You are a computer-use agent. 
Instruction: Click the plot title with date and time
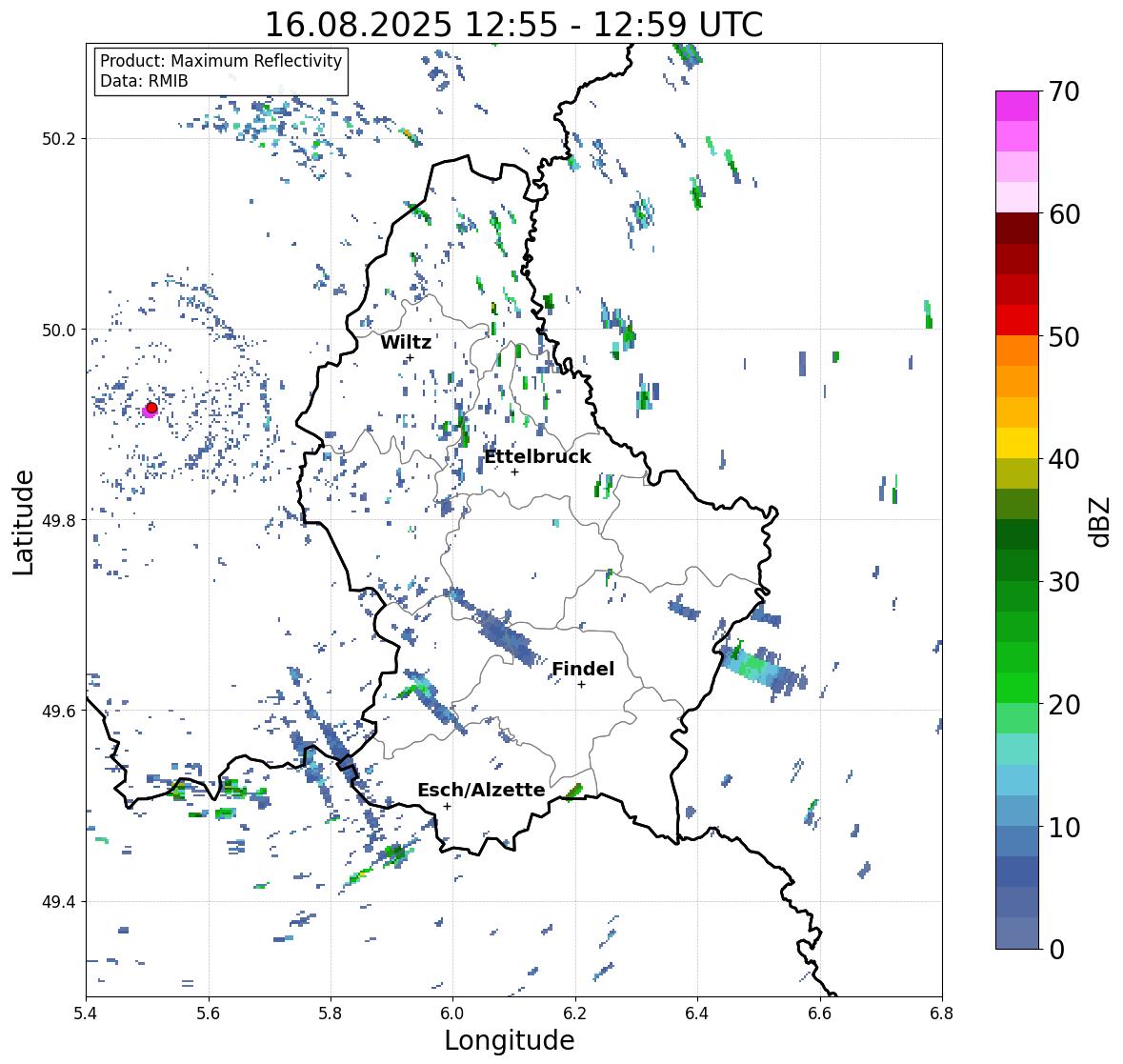pyautogui.click(x=513, y=25)
